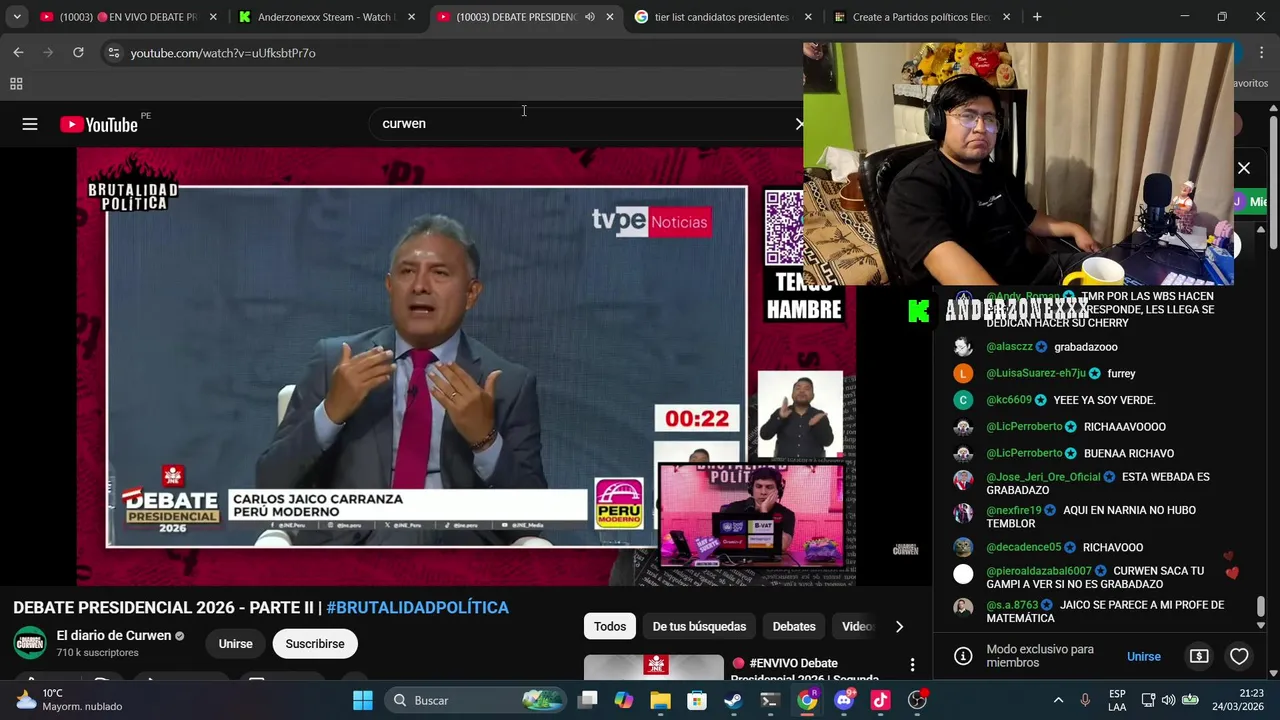Click username @kc6609 in chat
The image size is (1280, 720).
[1009, 400]
